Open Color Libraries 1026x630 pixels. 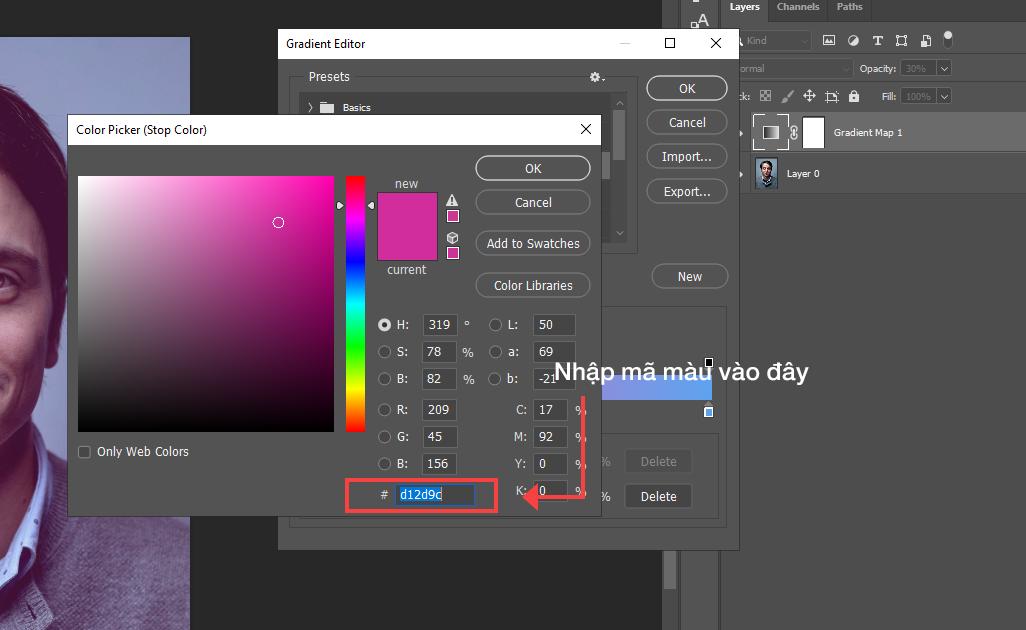(x=532, y=285)
